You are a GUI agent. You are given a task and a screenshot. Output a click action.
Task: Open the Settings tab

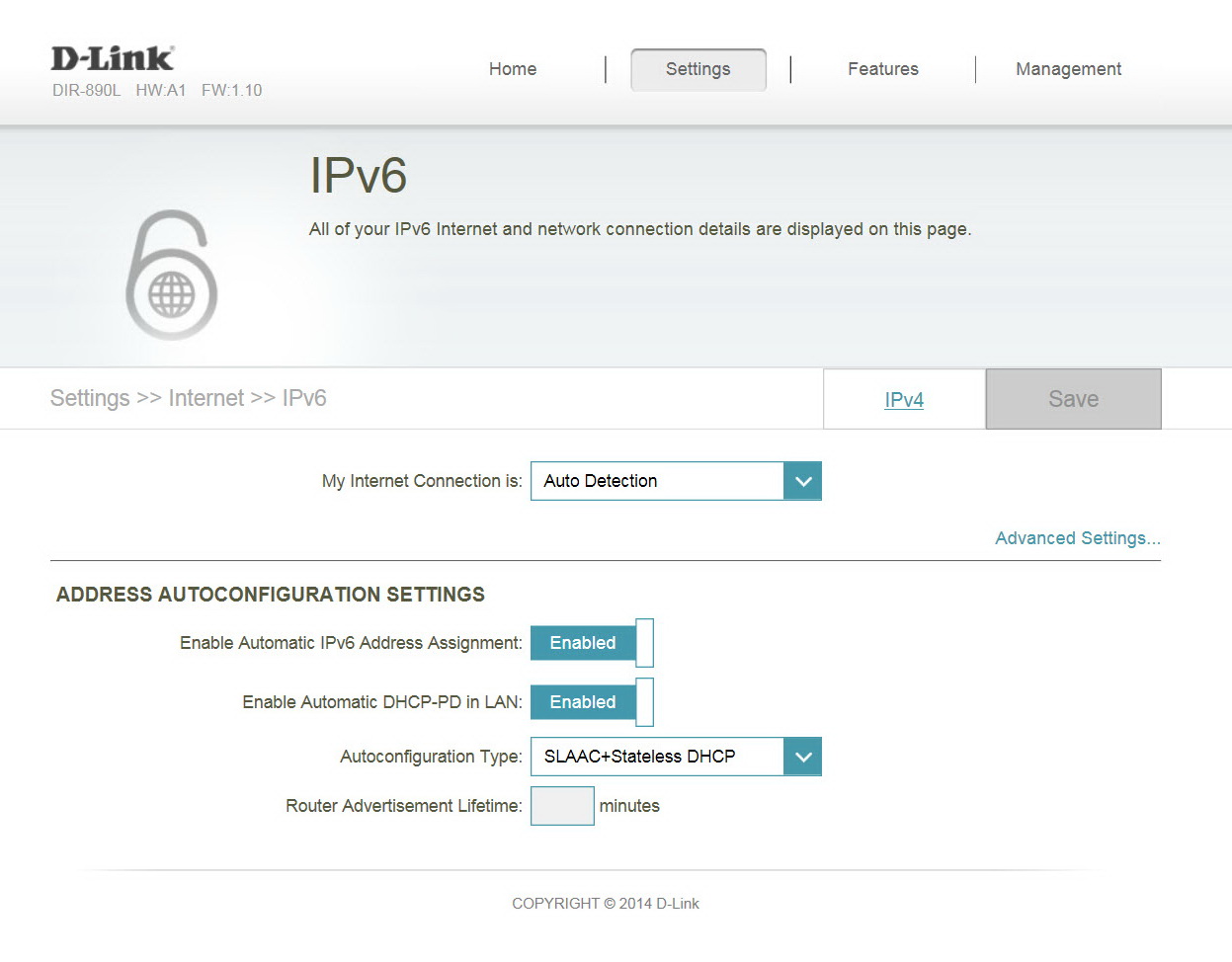click(698, 69)
